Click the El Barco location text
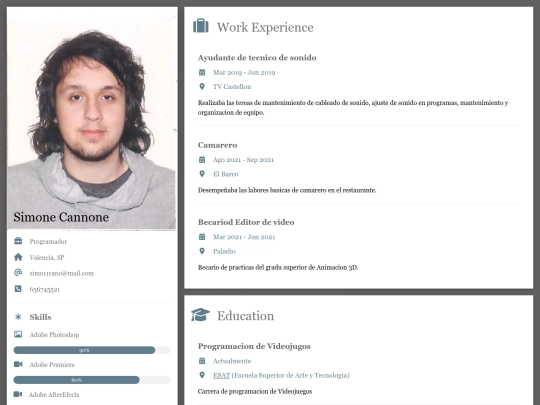This screenshot has height=405, width=540. tap(226, 174)
